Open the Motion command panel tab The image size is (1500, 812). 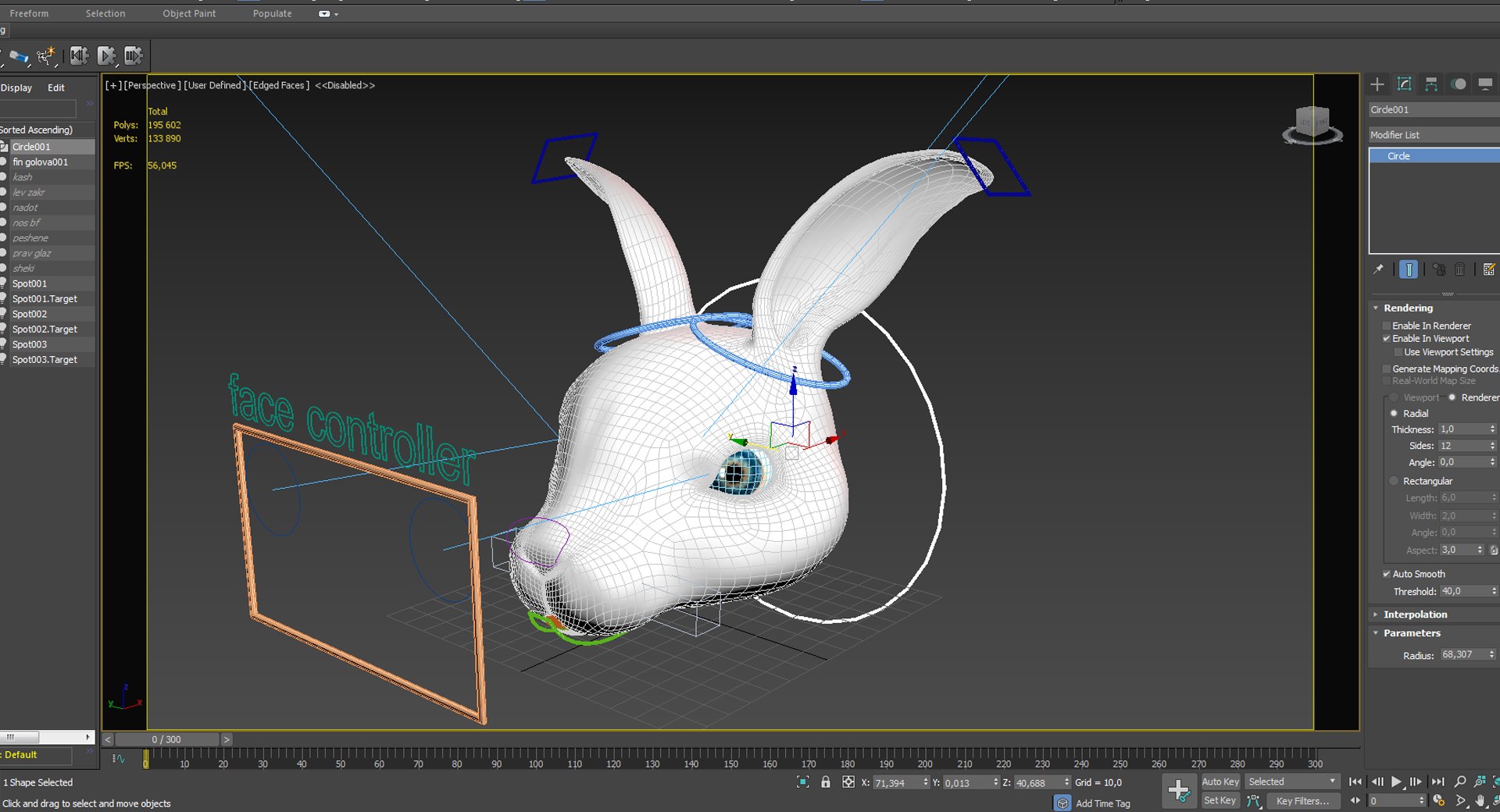click(x=1459, y=84)
